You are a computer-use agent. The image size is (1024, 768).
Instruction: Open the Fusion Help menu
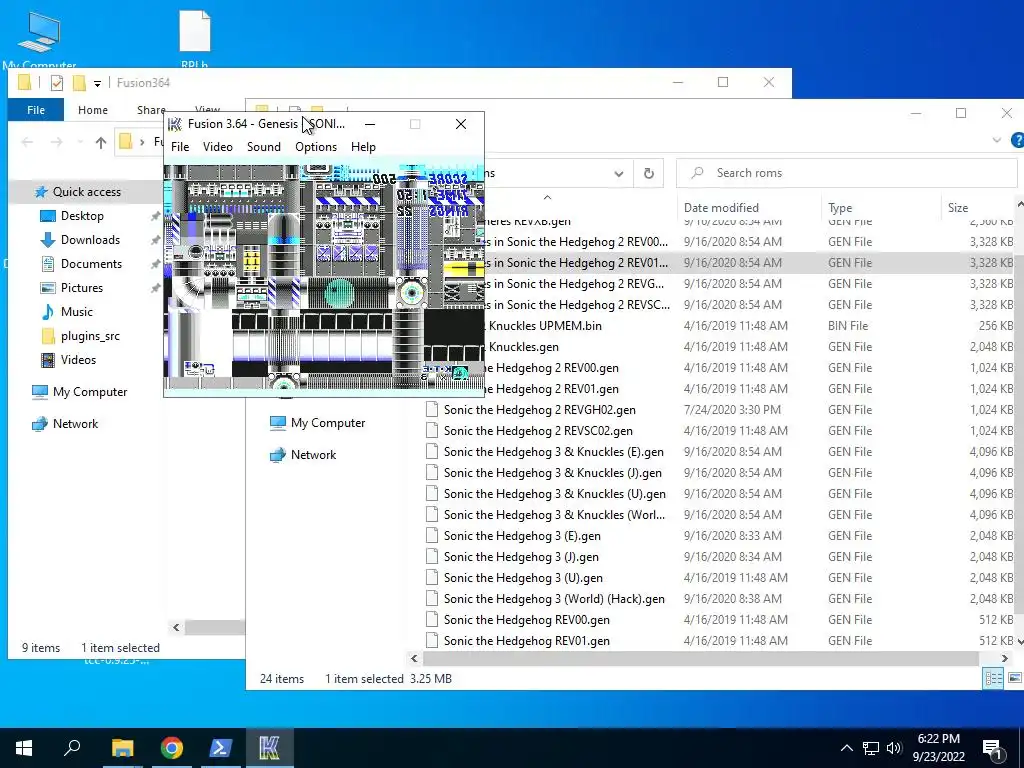pyautogui.click(x=363, y=147)
